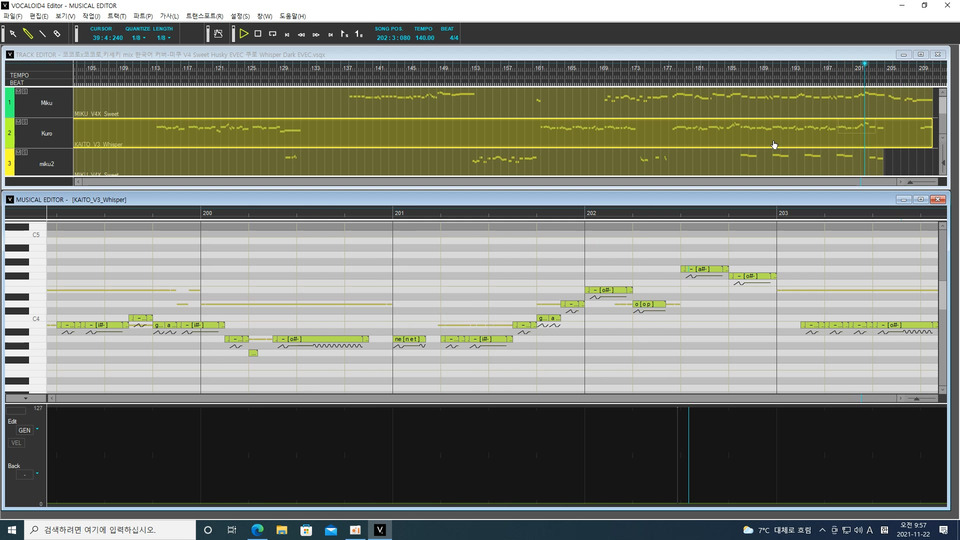
Task: Open the Task View taskbar button
Action: 232,530
